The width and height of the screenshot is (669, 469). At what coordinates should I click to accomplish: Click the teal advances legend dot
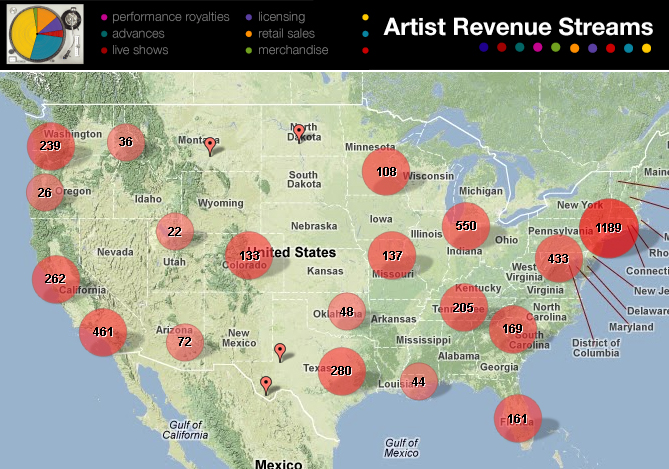[104, 34]
